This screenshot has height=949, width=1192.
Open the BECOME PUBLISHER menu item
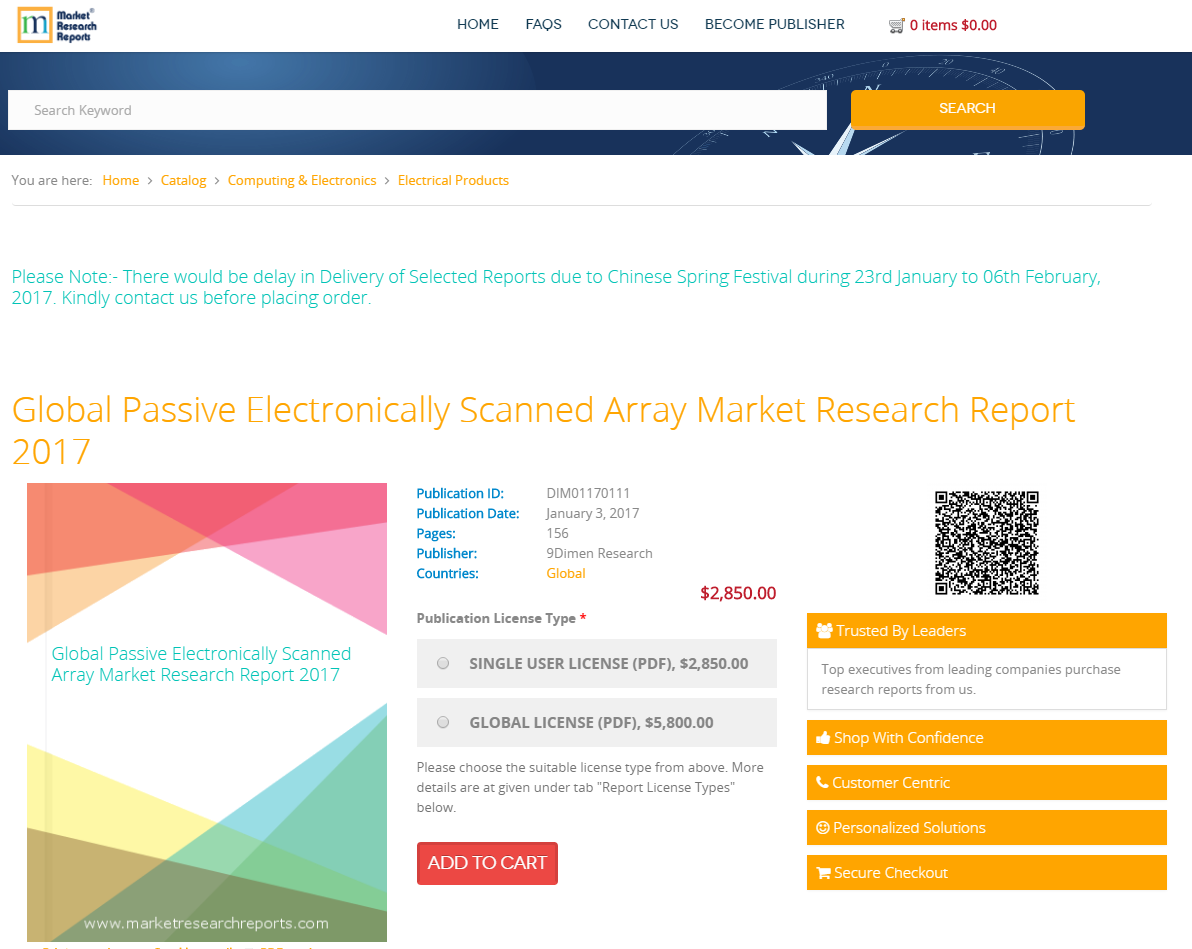(775, 24)
